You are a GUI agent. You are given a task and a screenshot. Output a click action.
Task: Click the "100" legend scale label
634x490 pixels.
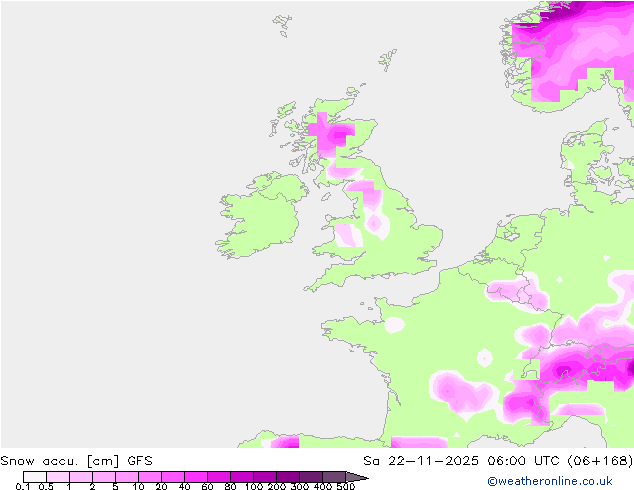[254, 486]
